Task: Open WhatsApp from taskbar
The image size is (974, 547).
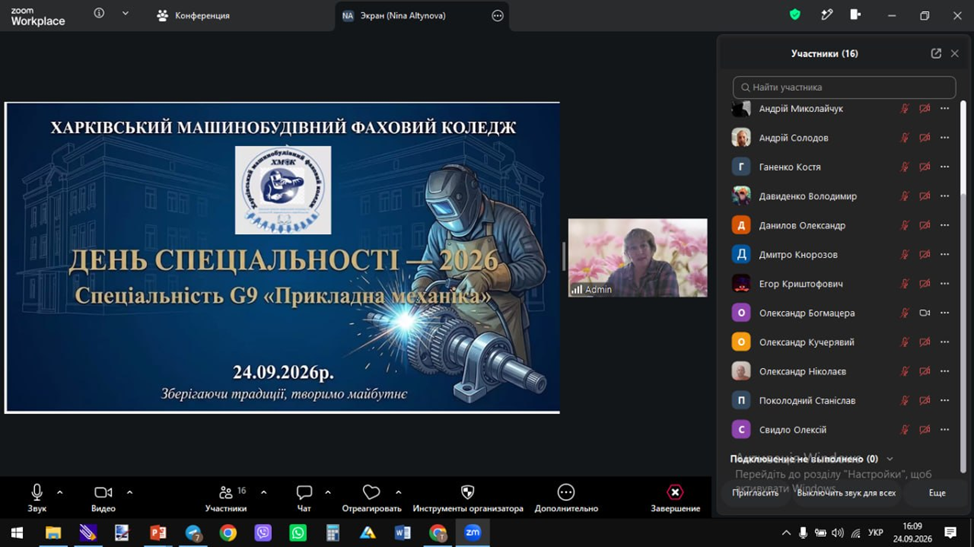Action: (298, 533)
